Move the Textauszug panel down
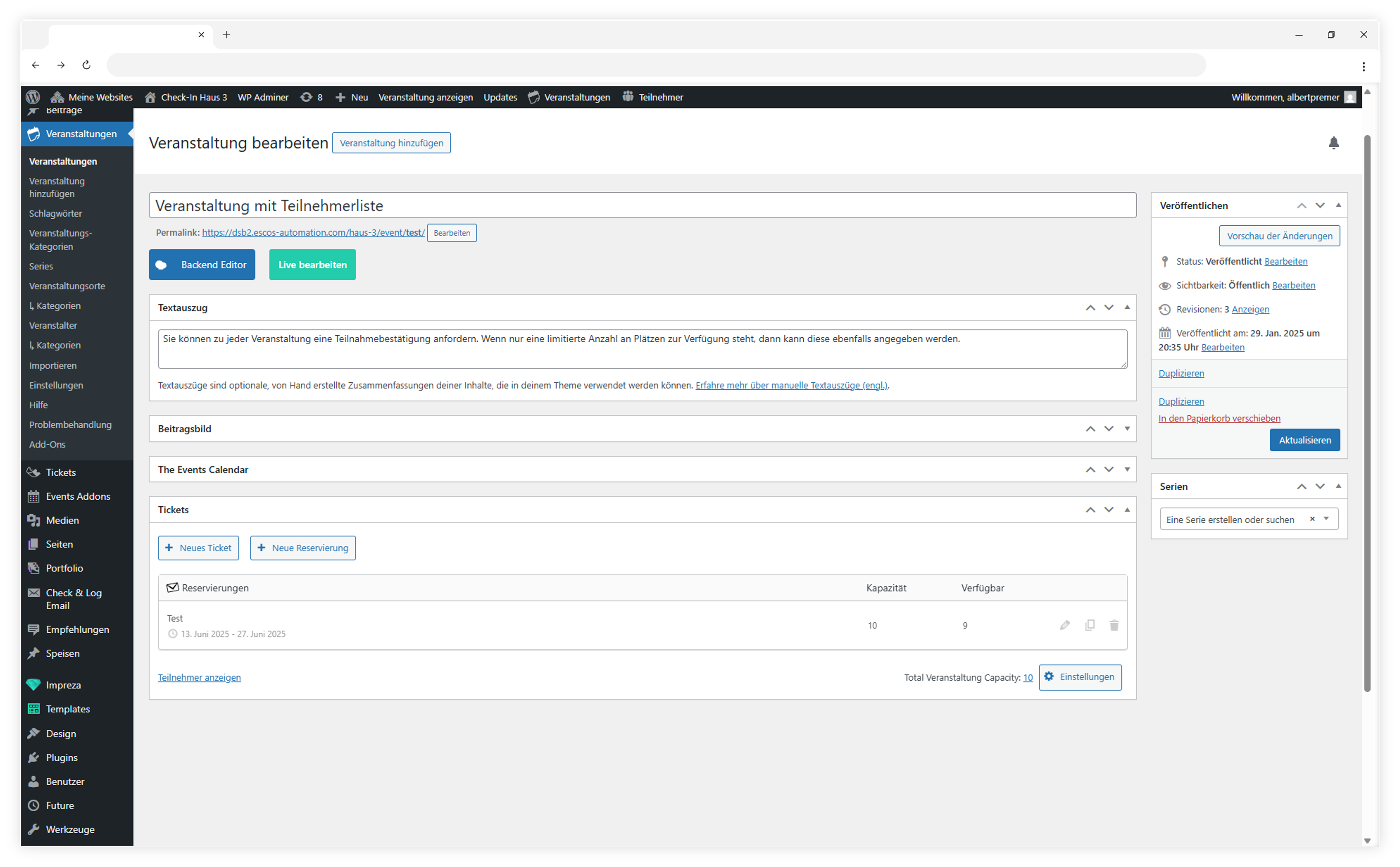 coord(1109,308)
